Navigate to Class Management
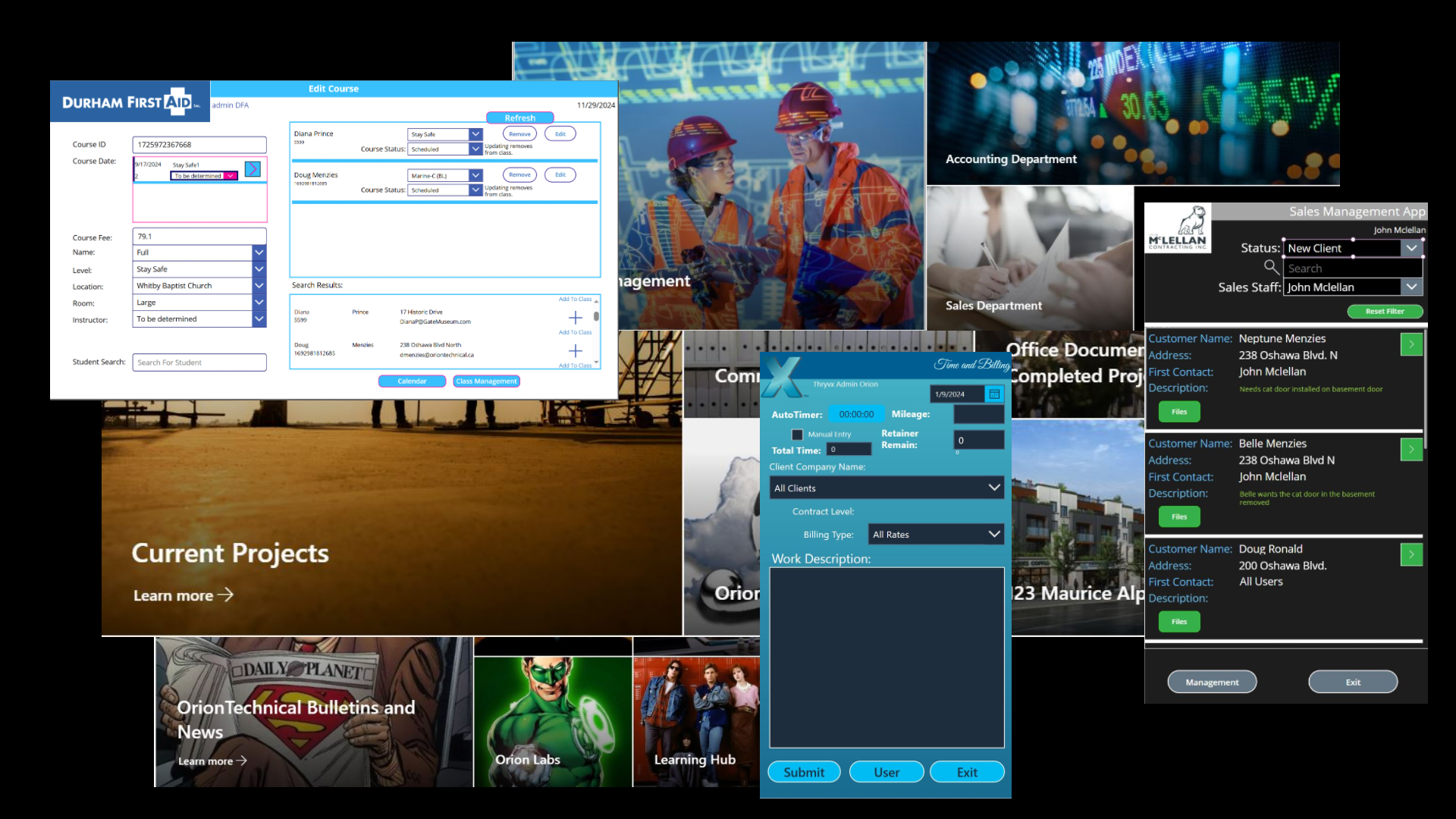The width and height of the screenshot is (1456, 819). point(486,381)
